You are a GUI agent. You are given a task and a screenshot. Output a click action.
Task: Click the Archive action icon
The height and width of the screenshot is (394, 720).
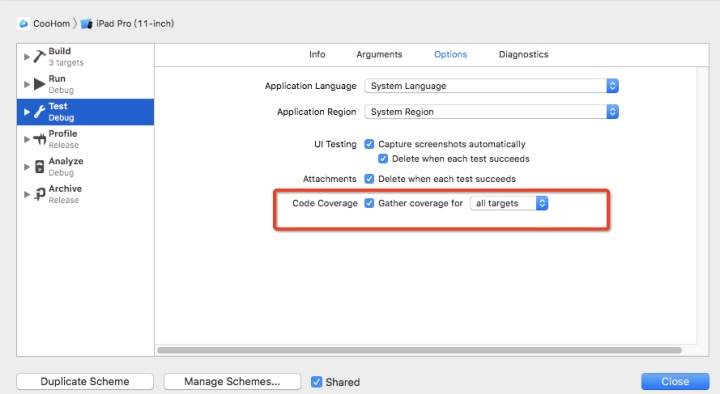pos(39,194)
